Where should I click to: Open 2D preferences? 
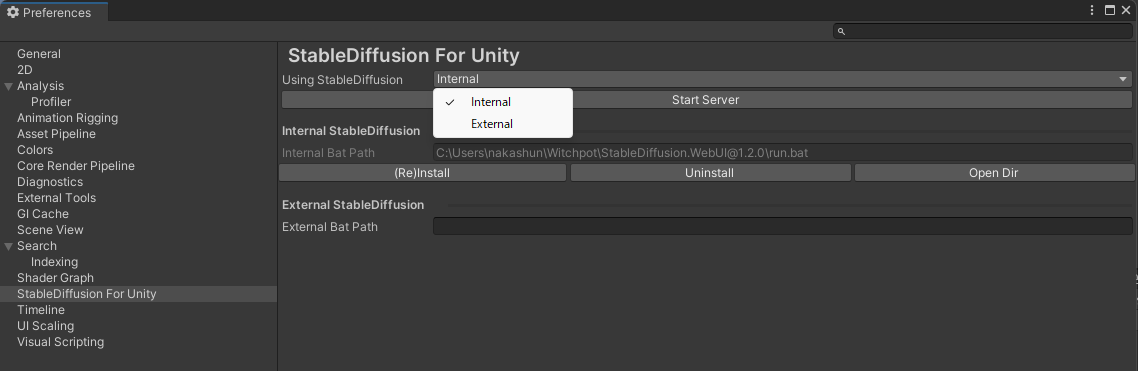pos(25,70)
